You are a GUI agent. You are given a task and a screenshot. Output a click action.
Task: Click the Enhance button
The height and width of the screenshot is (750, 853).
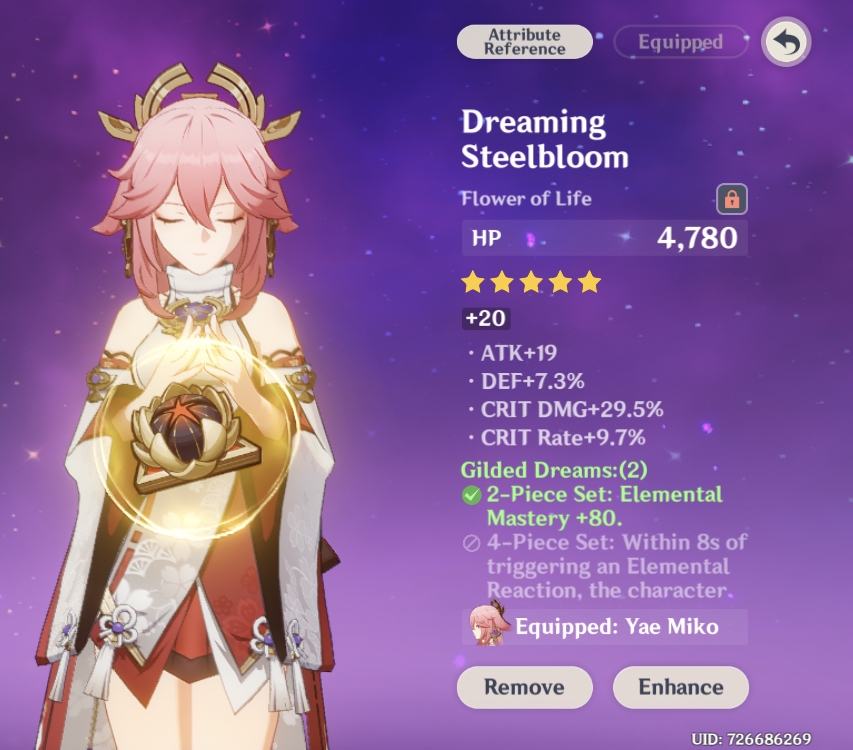[x=681, y=687]
